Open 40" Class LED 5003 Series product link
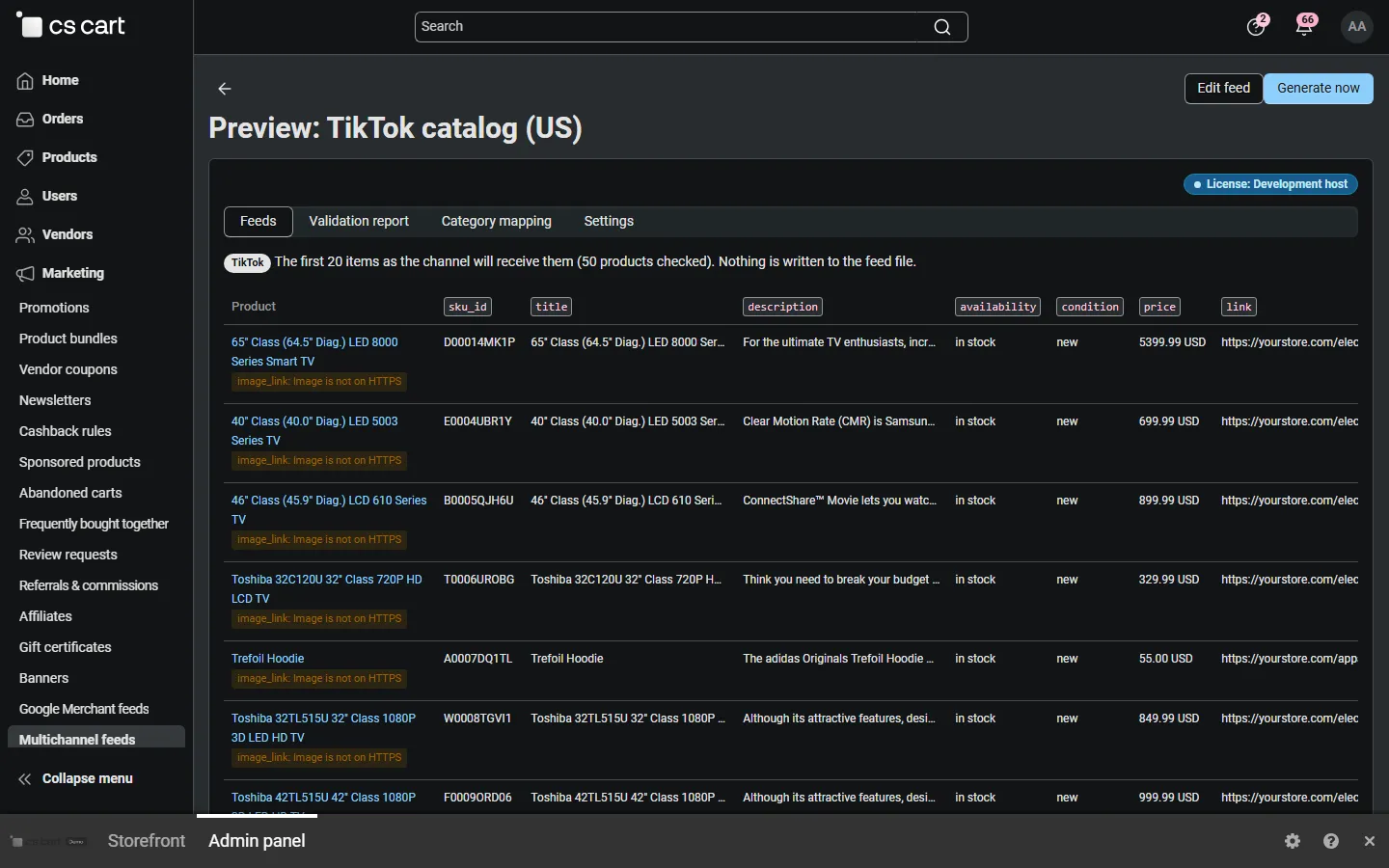1389x868 pixels. 314,430
